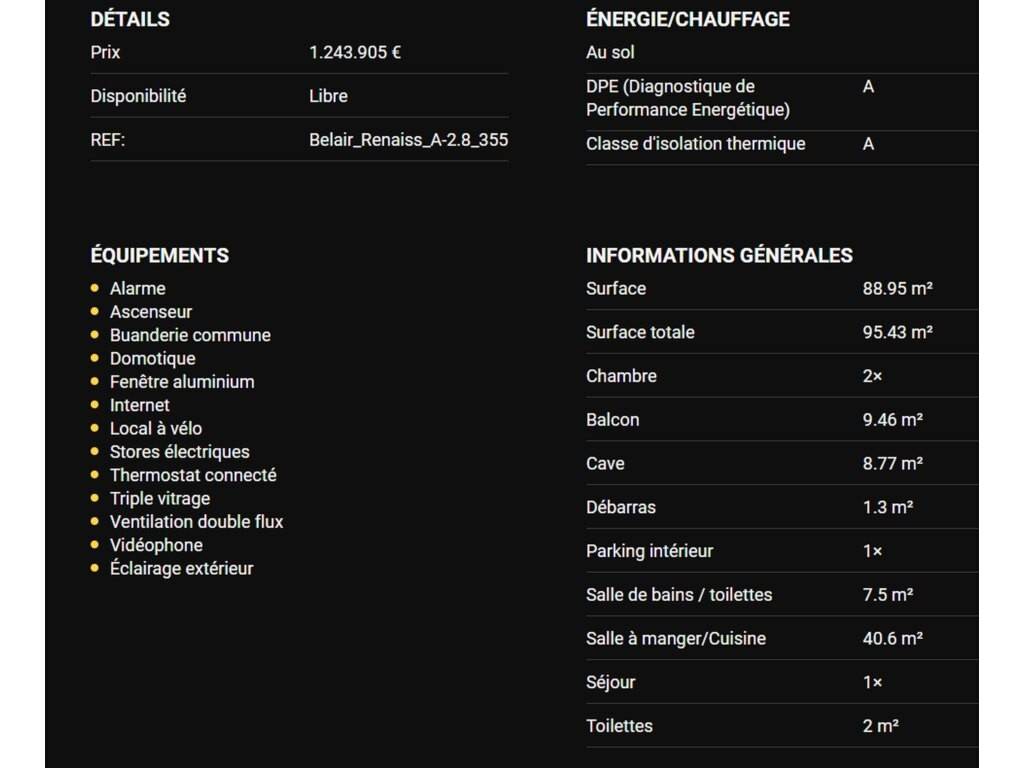The height and width of the screenshot is (768, 1024).
Task: Click the INFORMATIONS GÉNÉRALES heading
Action: pos(719,255)
